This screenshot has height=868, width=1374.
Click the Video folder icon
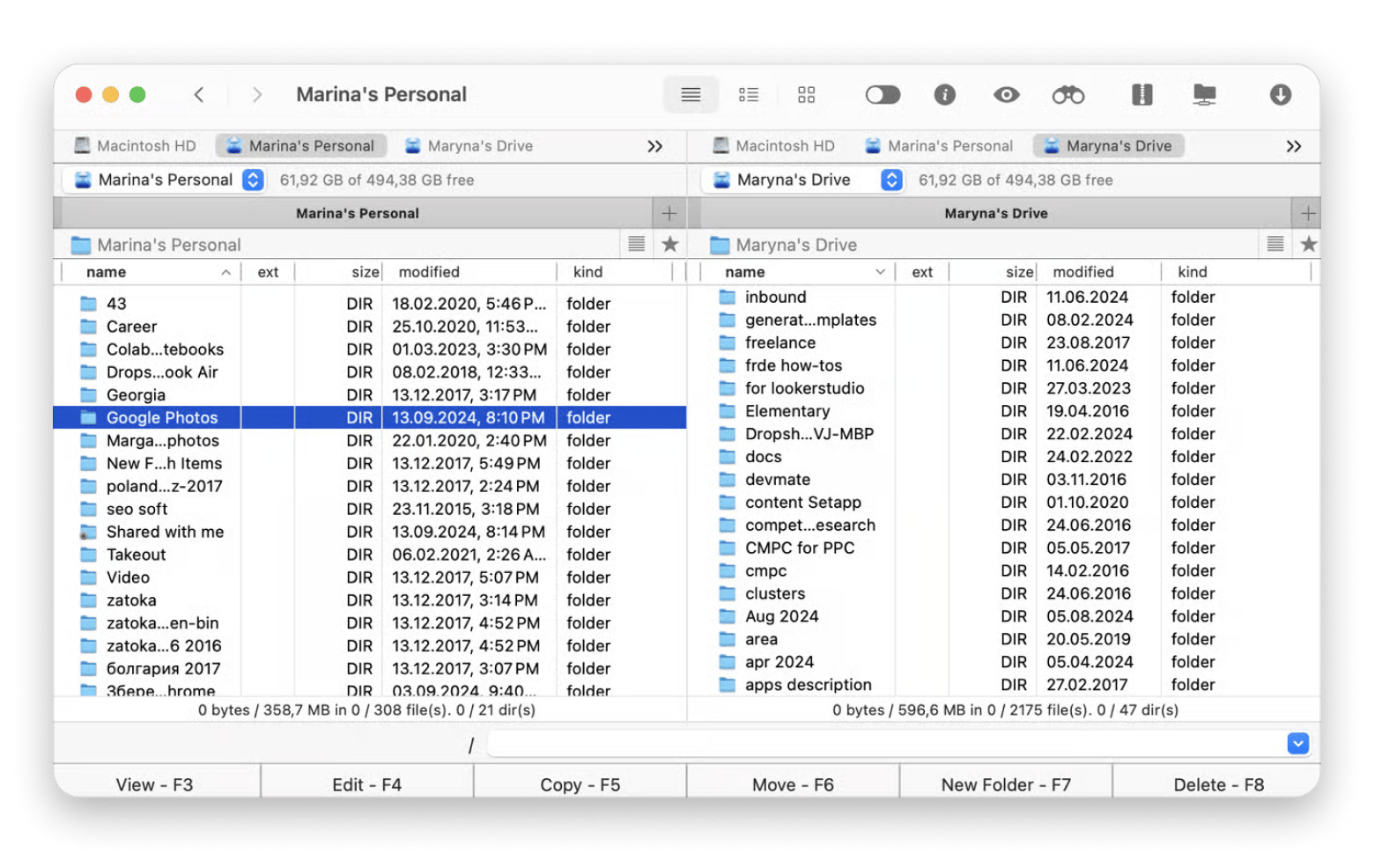89,577
